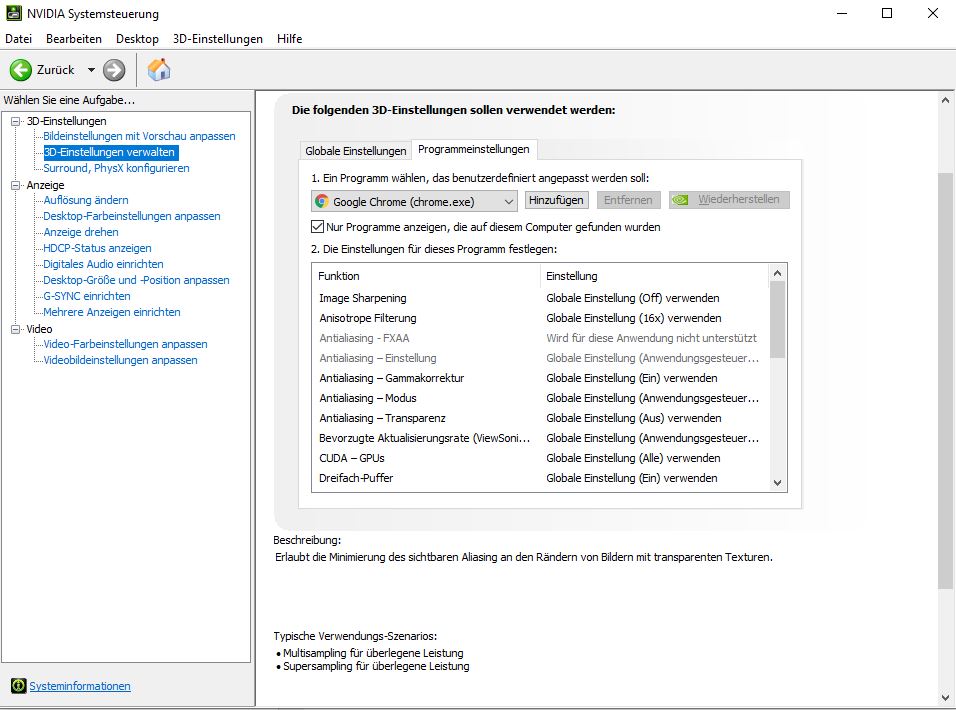Open the Systeminformationen link
The height and width of the screenshot is (710, 956).
[80, 686]
